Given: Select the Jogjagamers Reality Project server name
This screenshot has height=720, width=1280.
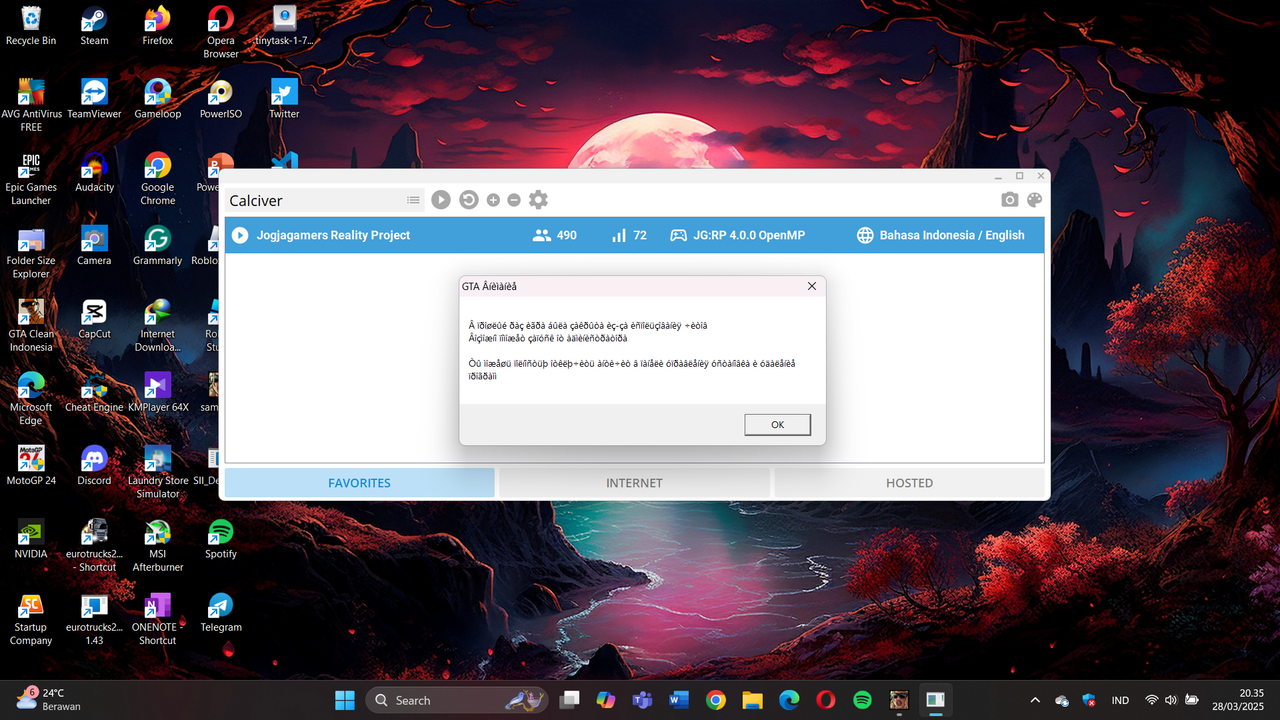Looking at the screenshot, I should click(334, 235).
